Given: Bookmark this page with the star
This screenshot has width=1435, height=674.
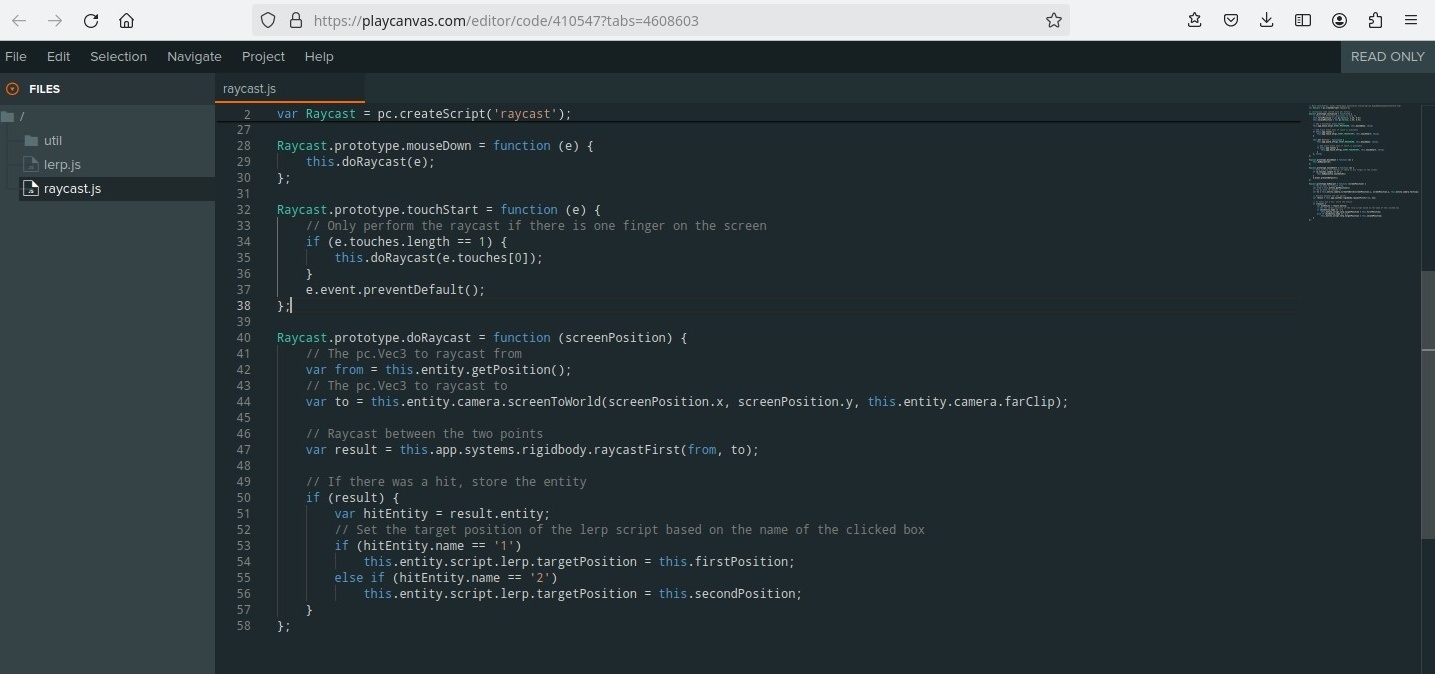Looking at the screenshot, I should coord(1053,20).
